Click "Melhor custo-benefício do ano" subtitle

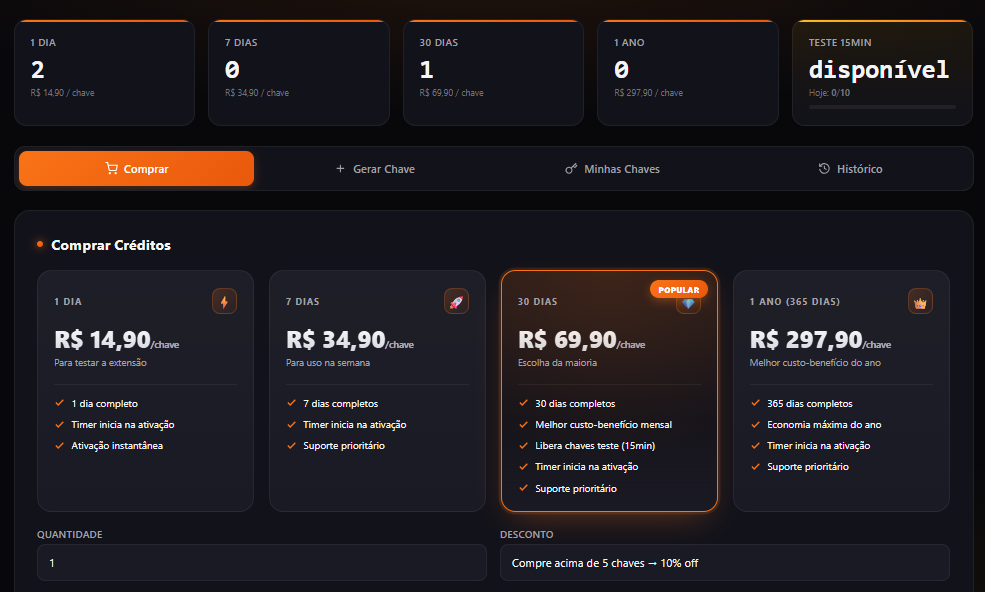tap(815, 363)
